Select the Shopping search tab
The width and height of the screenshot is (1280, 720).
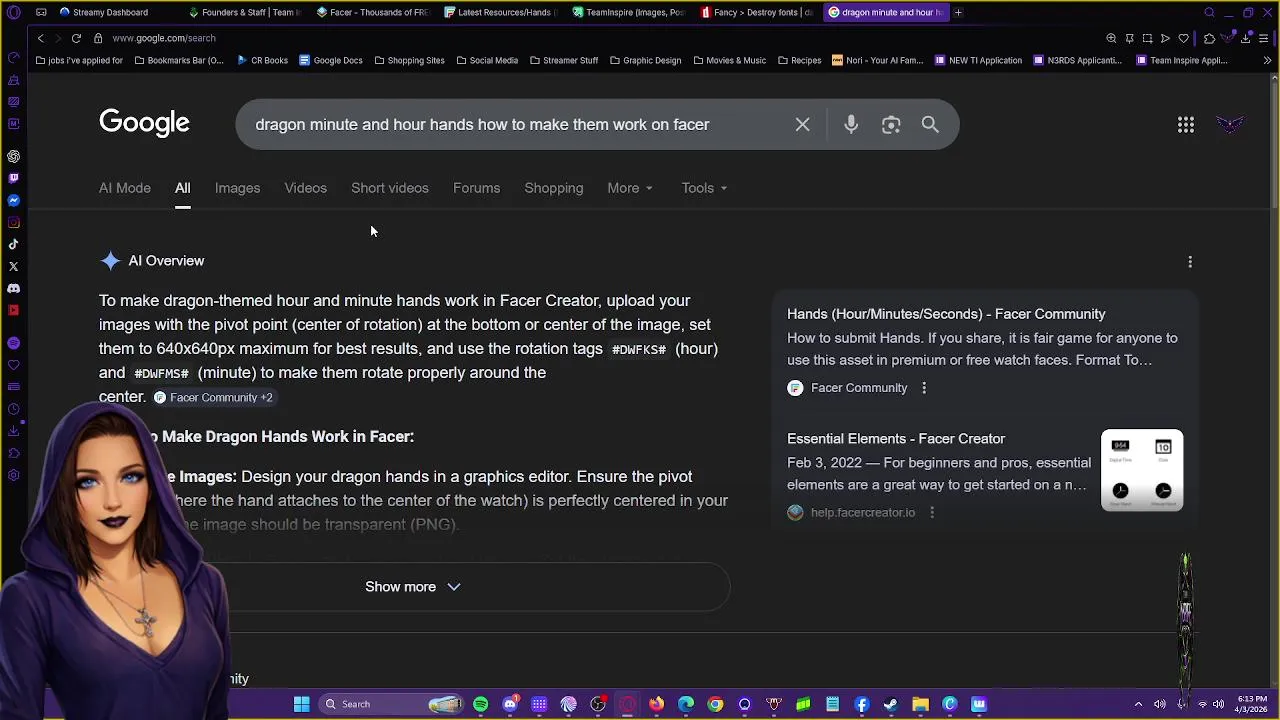(553, 188)
